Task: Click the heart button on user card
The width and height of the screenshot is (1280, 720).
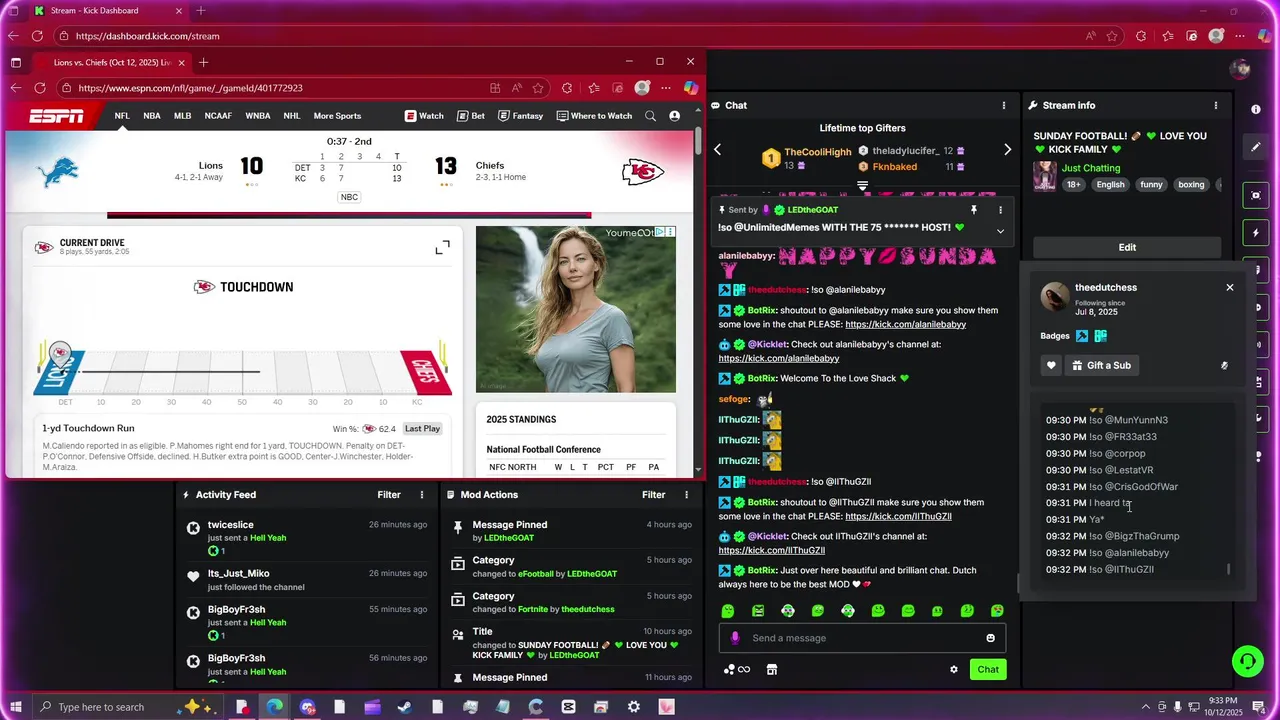Action: (x=1051, y=366)
